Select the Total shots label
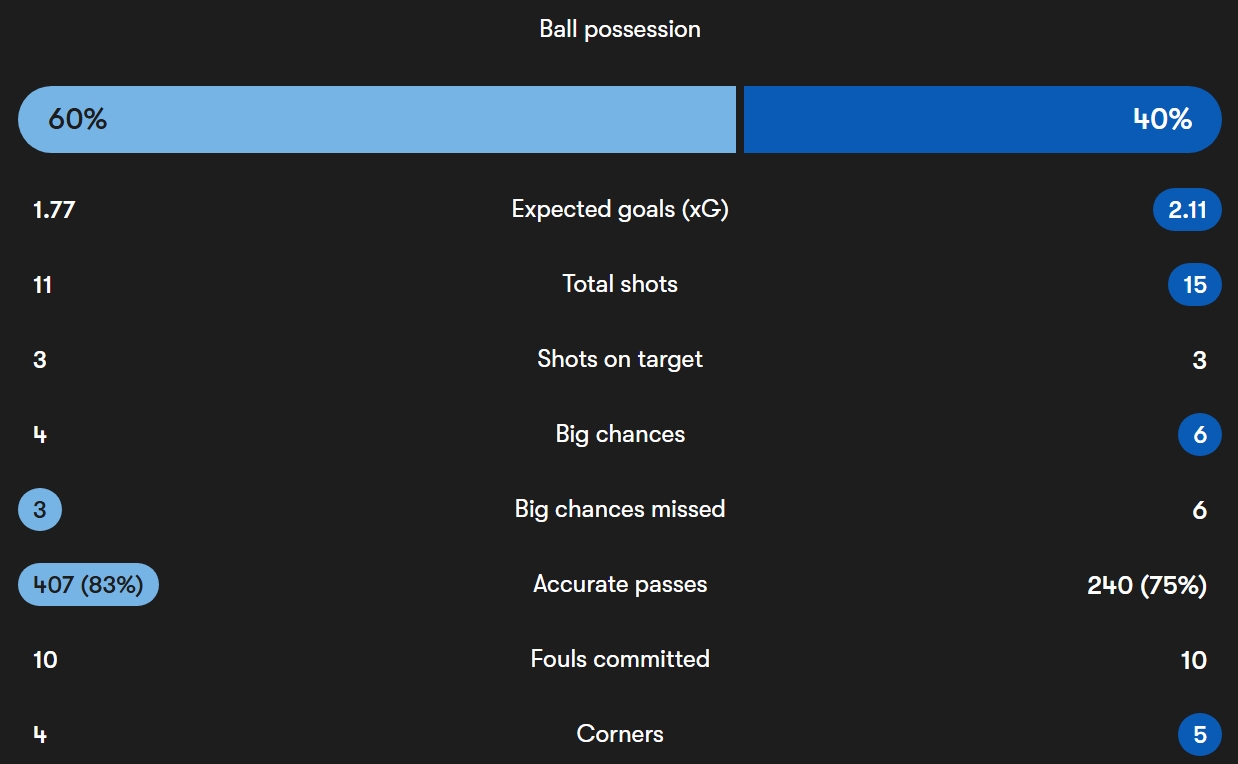Screen dimensions: 1238x764 [x=620, y=284]
